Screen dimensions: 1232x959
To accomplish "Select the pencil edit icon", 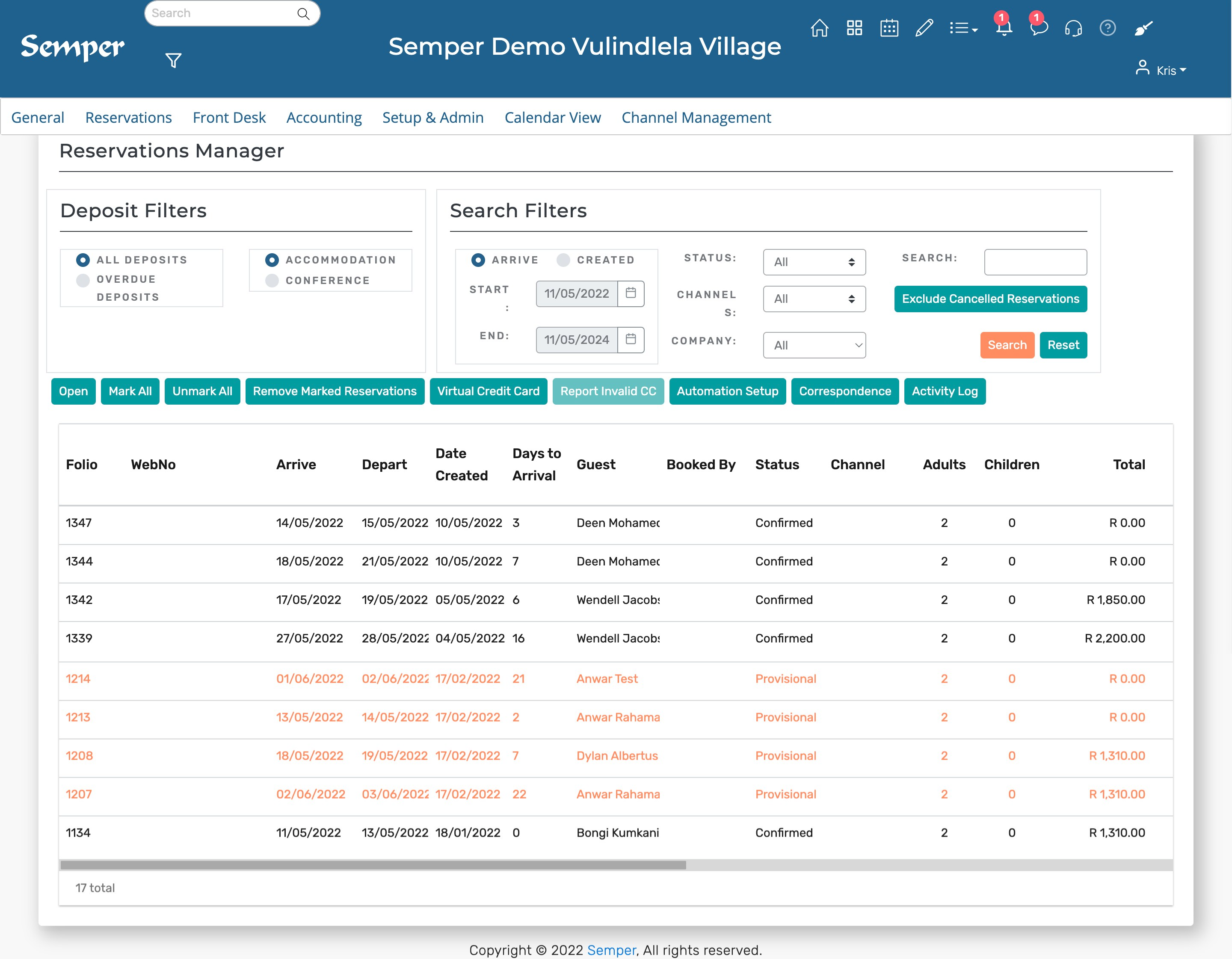I will [924, 28].
